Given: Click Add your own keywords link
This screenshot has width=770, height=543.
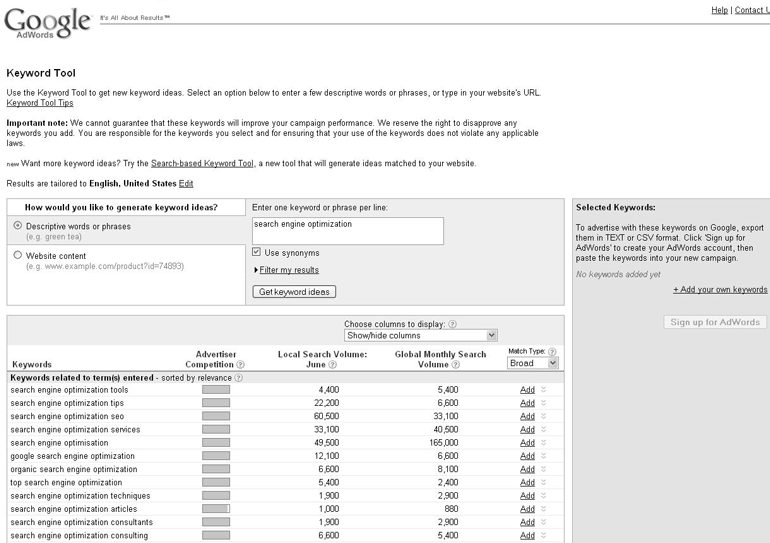Looking at the screenshot, I should (x=720, y=290).
